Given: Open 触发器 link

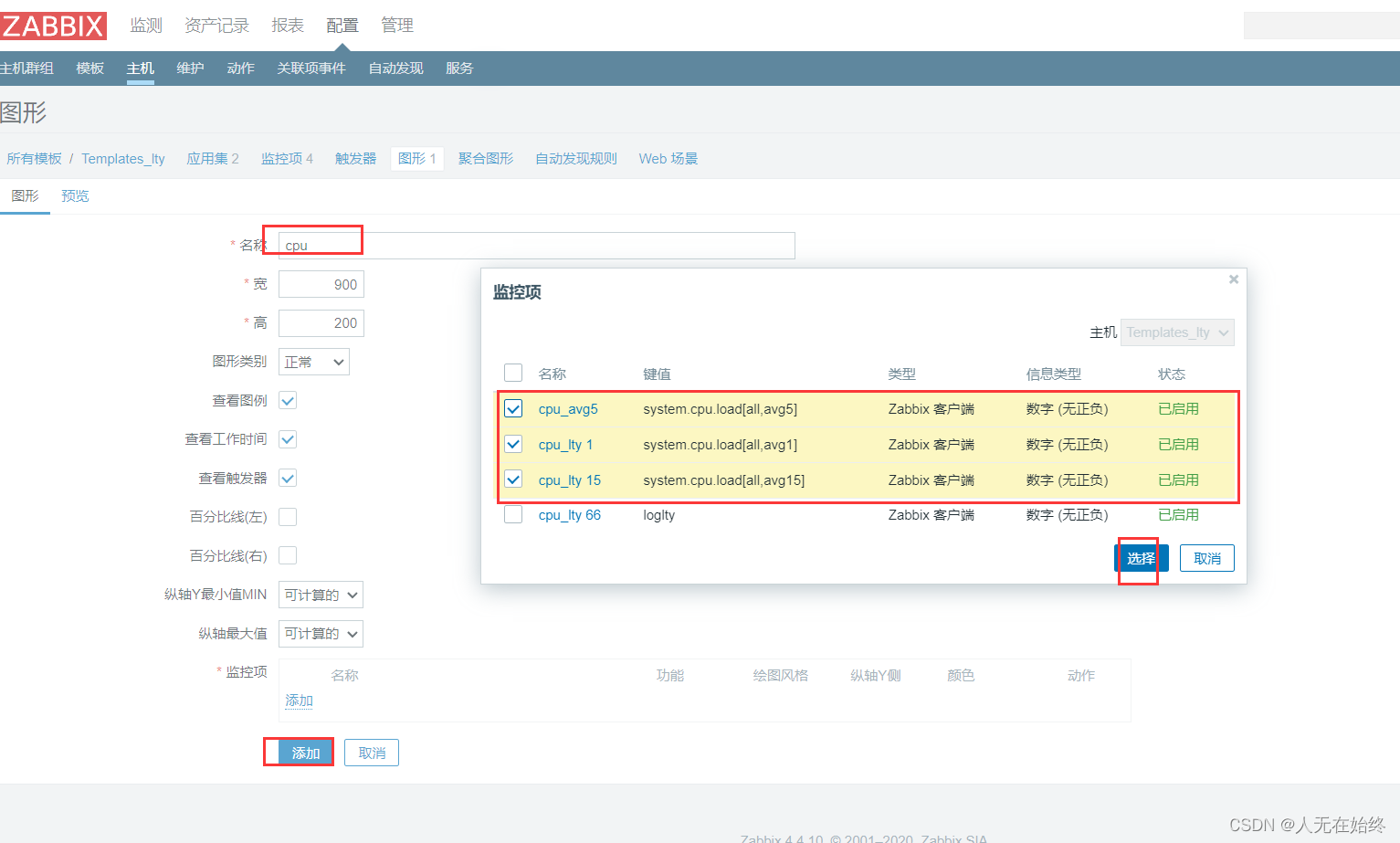Looking at the screenshot, I should click(x=356, y=159).
